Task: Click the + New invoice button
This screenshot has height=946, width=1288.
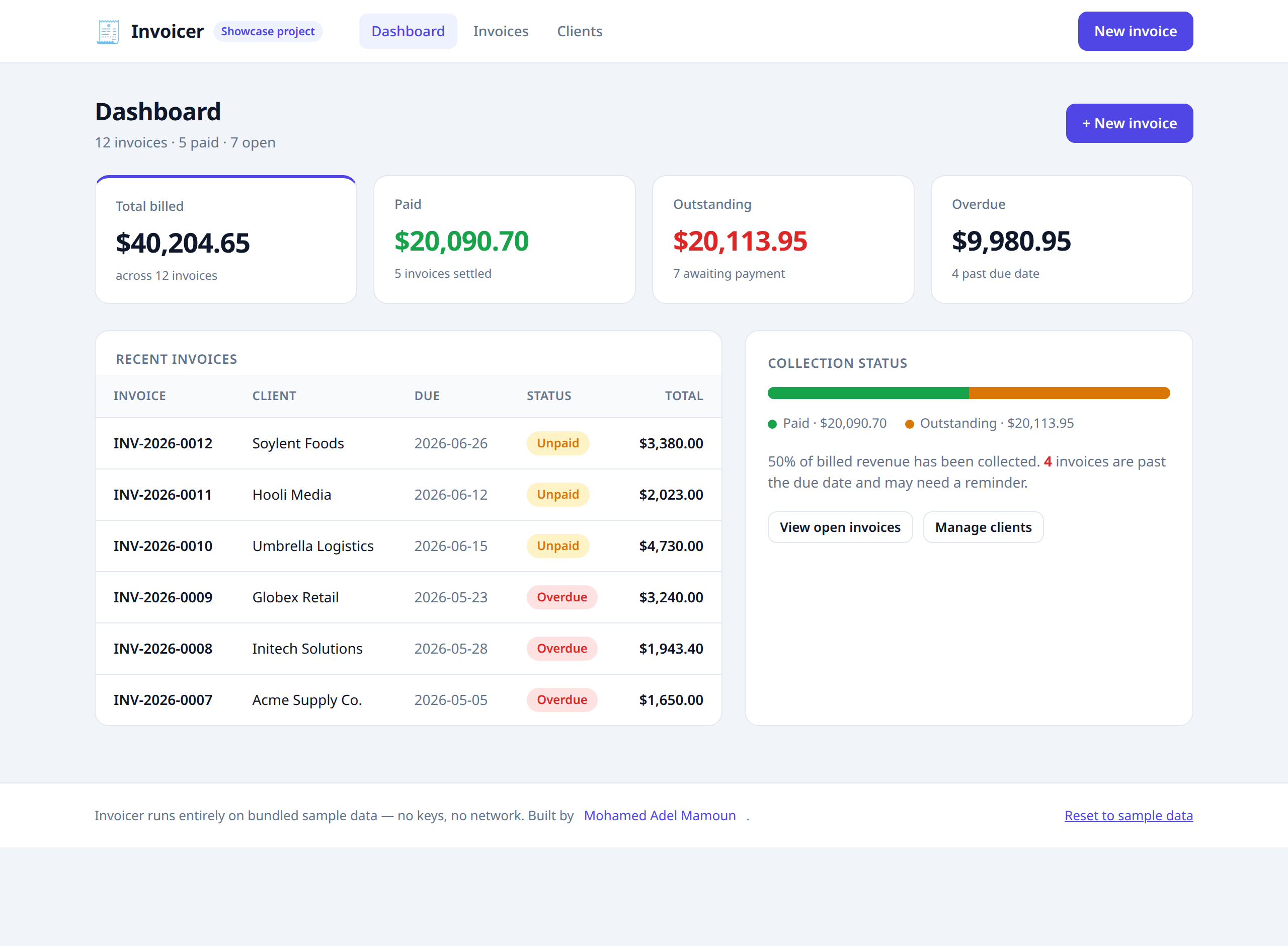Action: tap(1129, 123)
